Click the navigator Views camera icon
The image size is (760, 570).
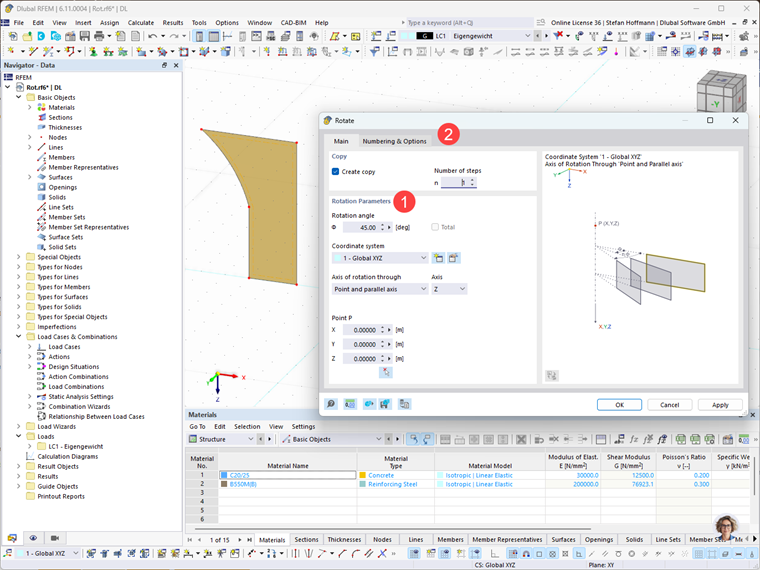tap(55, 538)
